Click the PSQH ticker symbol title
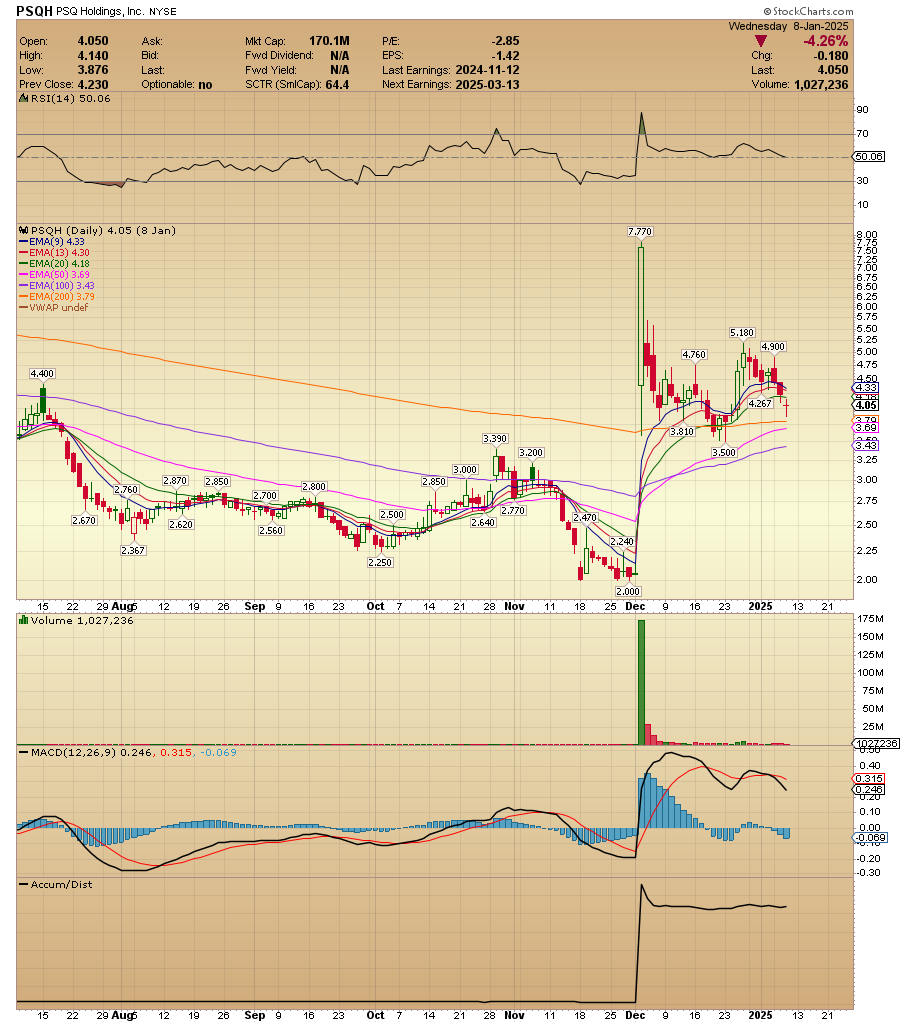 34,11
